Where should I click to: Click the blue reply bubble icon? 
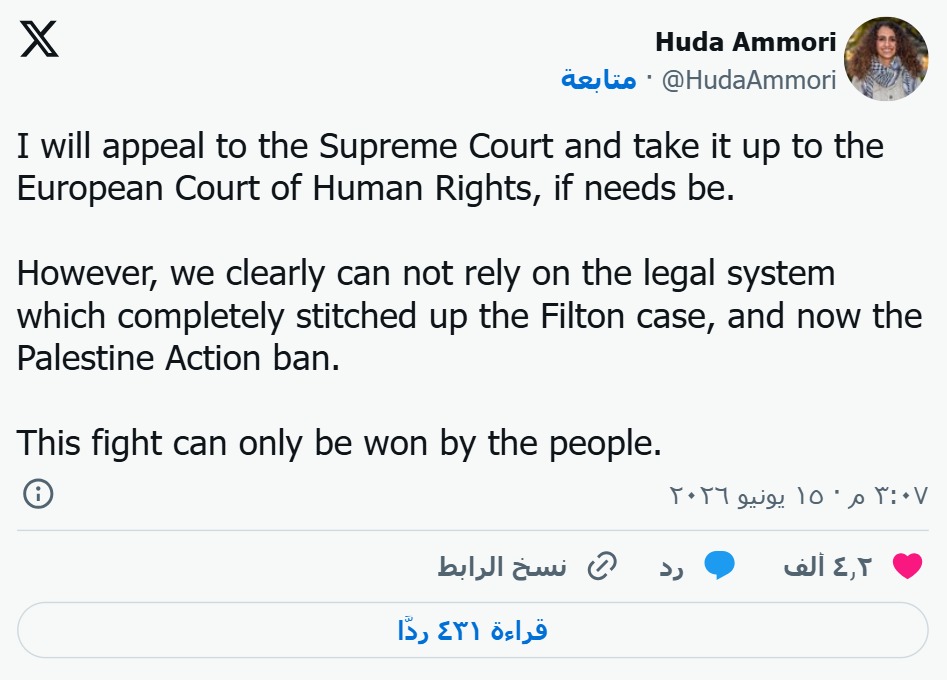[719, 566]
